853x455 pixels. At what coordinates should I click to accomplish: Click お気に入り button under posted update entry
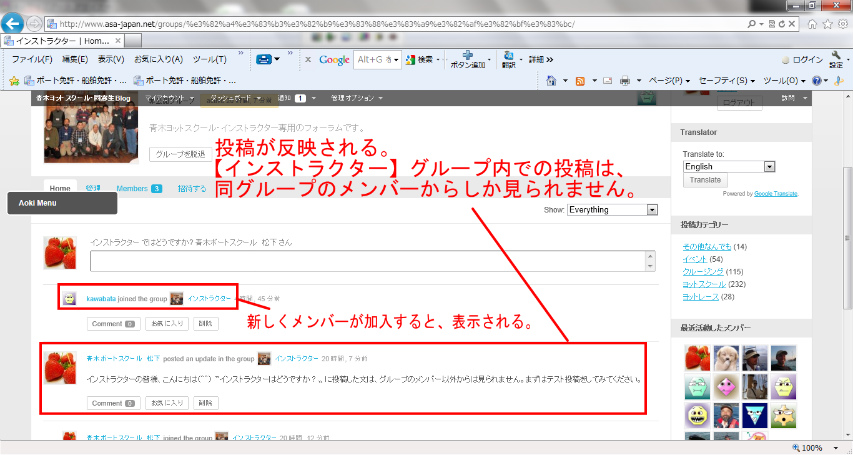click(167, 403)
